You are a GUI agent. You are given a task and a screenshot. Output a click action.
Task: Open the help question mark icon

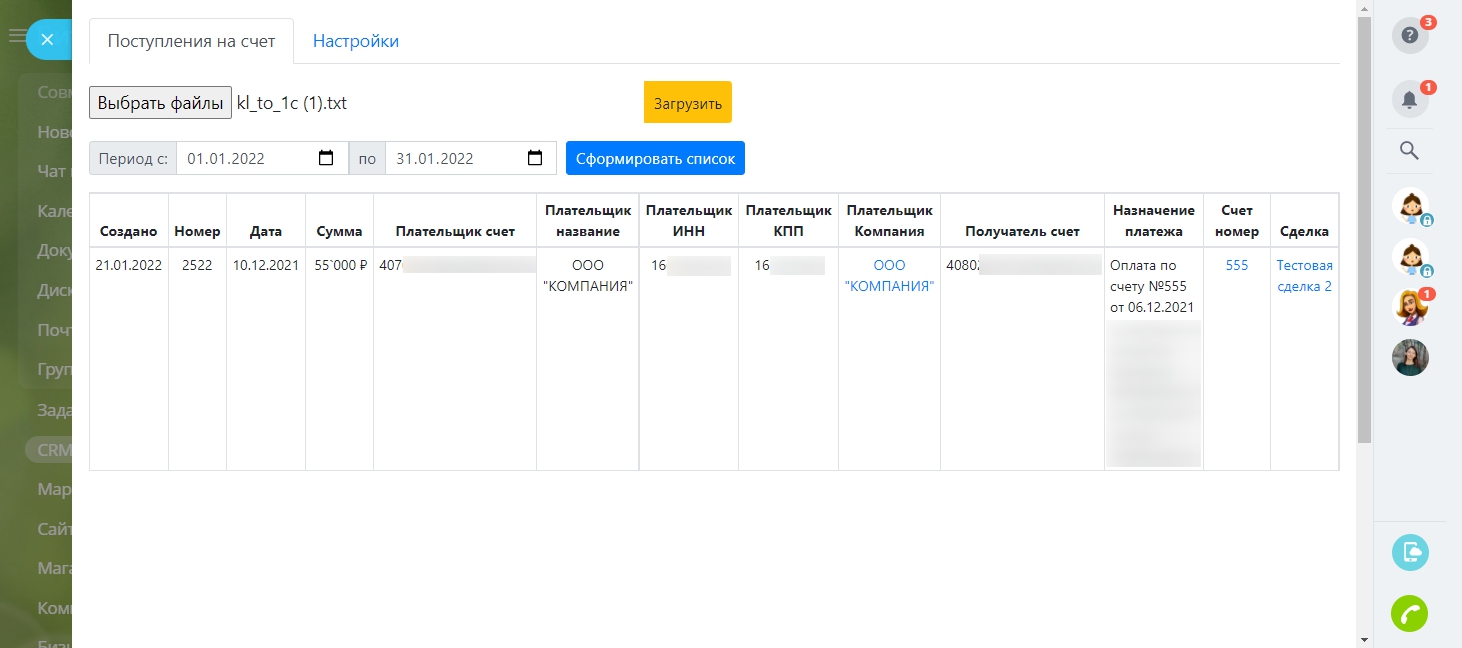click(x=1410, y=36)
